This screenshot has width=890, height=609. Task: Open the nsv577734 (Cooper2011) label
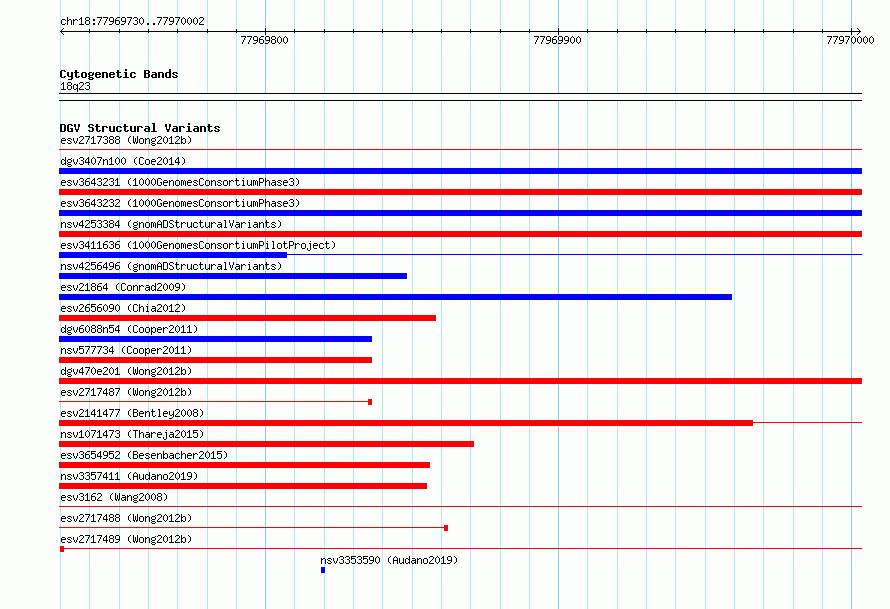[126, 350]
